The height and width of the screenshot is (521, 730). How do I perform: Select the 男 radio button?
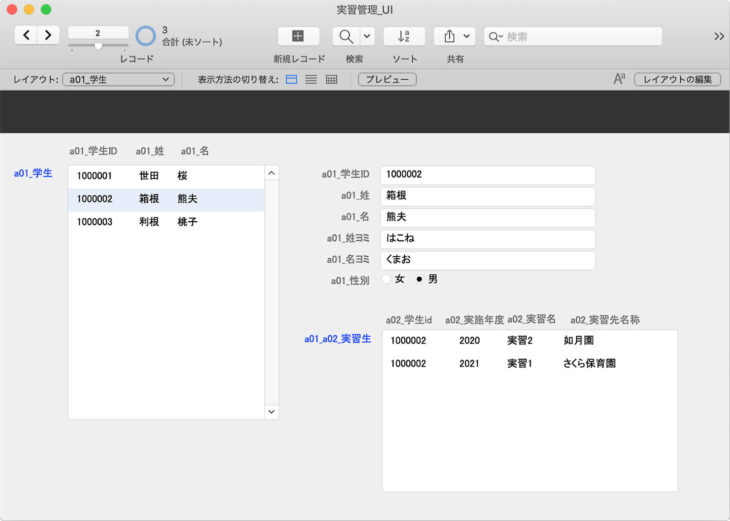coord(420,280)
